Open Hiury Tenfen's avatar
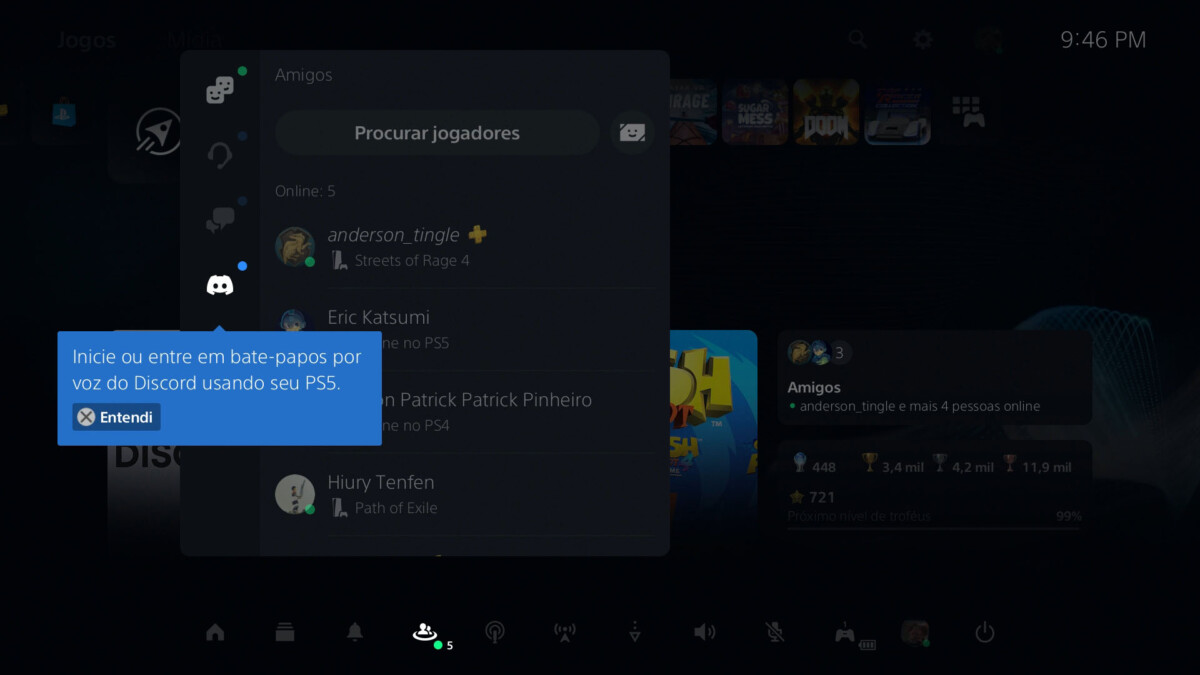The width and height of the screenshot is (1200, 675). [x=295, y=494]
